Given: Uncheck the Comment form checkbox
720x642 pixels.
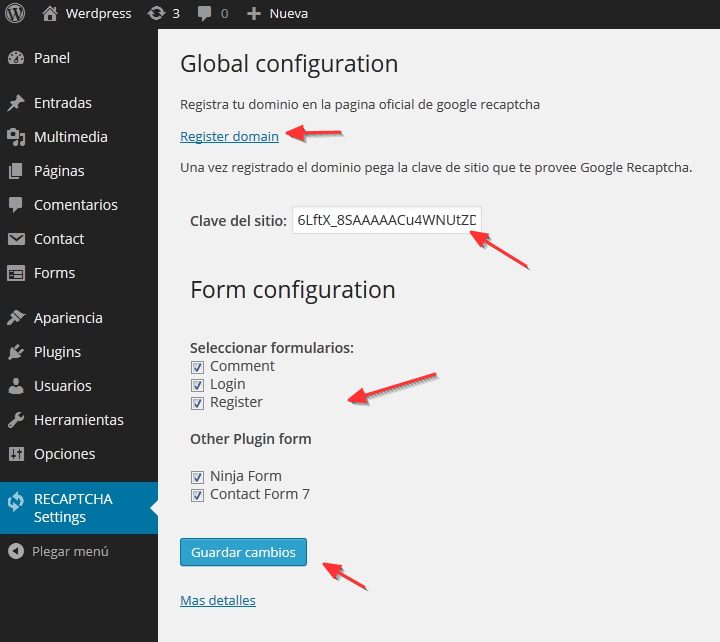Looking at the screenshot, I should (197, 367).
